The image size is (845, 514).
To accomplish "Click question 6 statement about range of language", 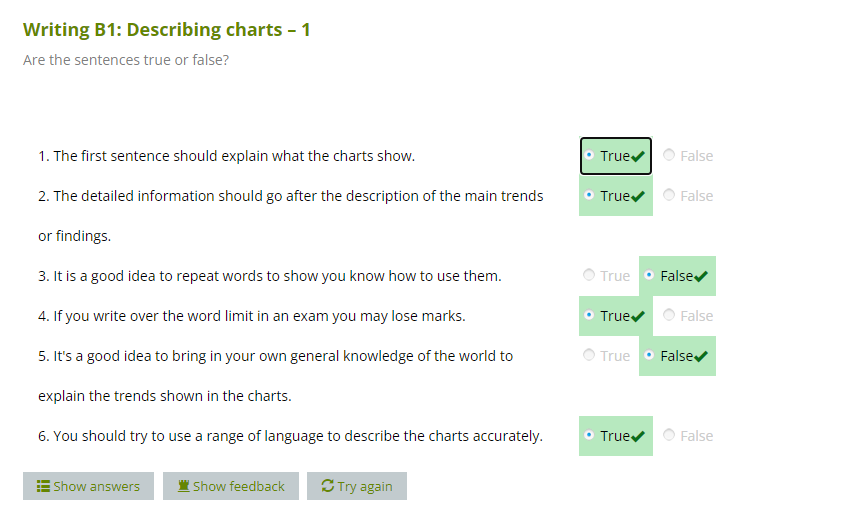I will [x=290, y=436].
